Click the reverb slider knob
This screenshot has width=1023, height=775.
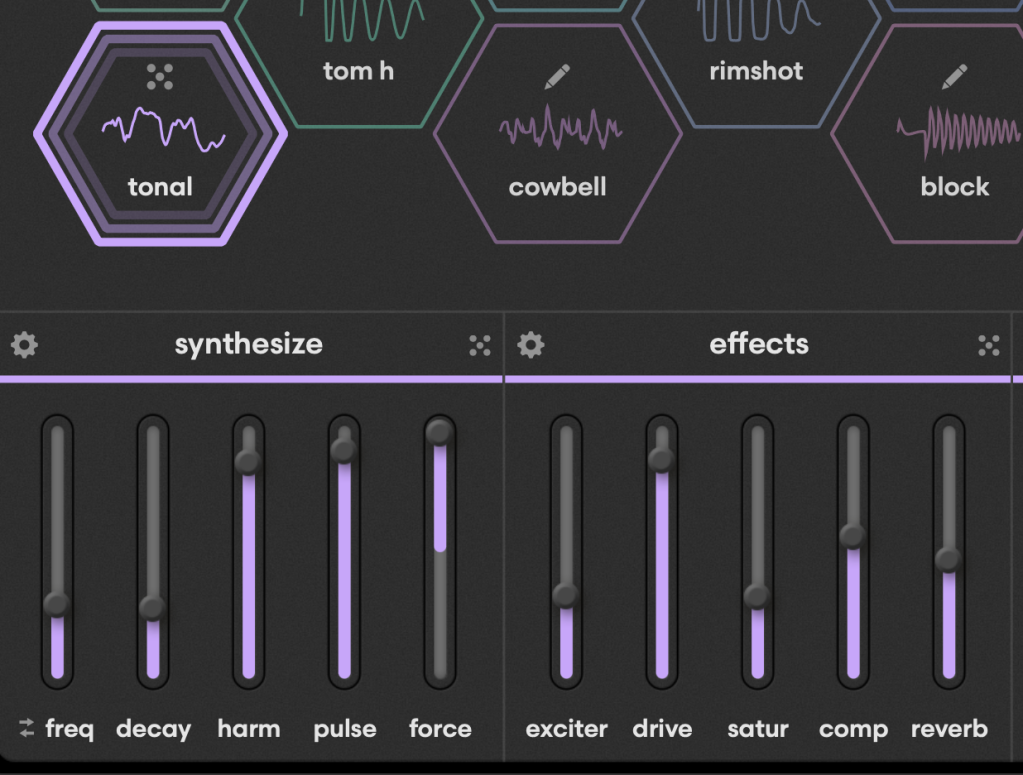(x=948, y=559)
